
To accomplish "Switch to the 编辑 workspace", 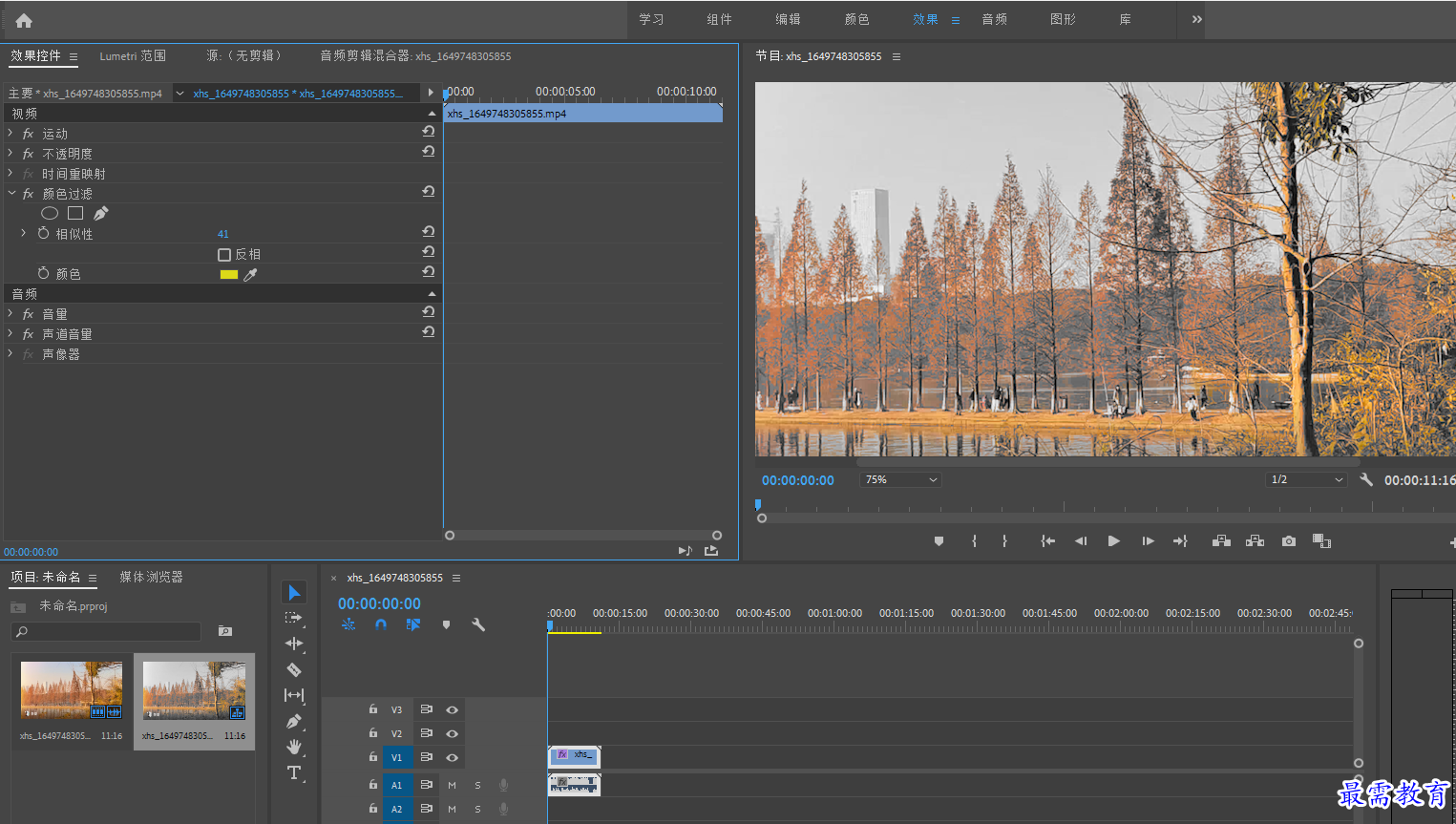I will tap(788, 19).
